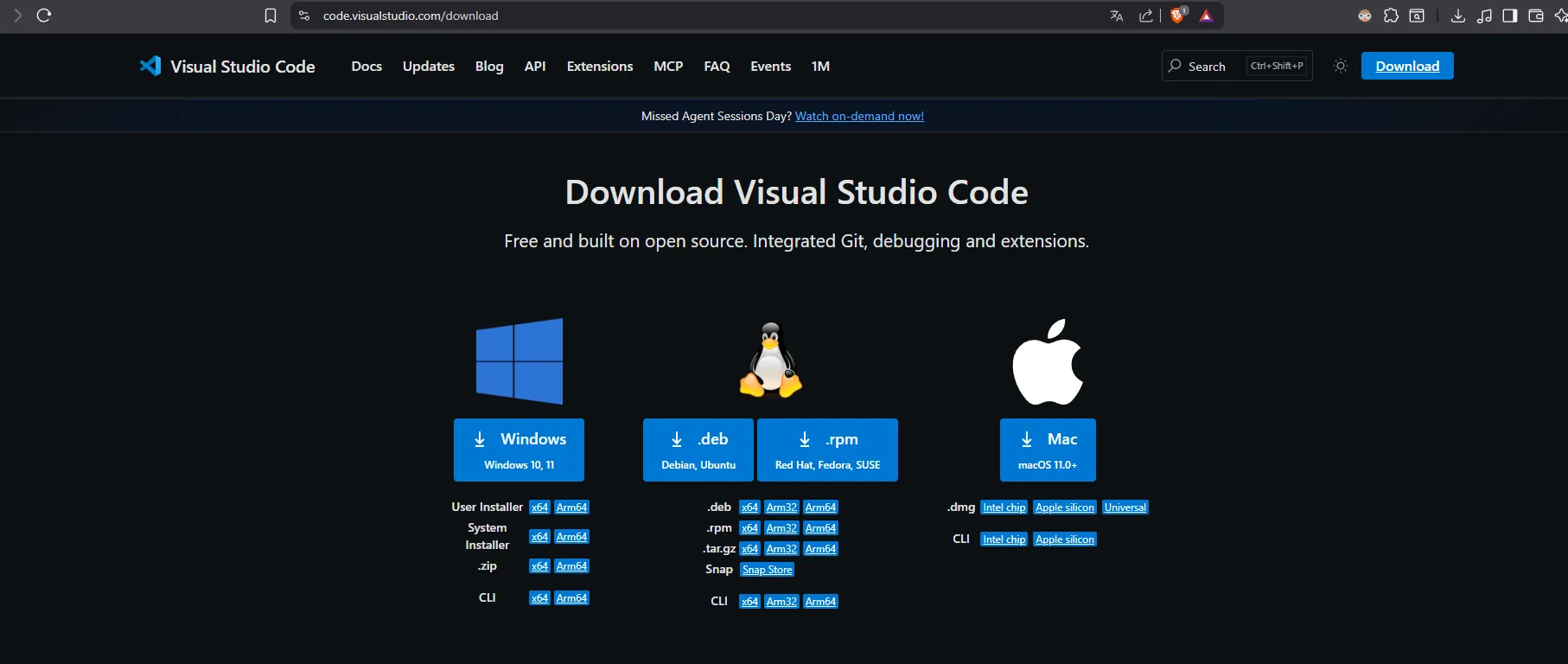Open the Updates nav item
1568x664 pixels.
click(428, 67)
